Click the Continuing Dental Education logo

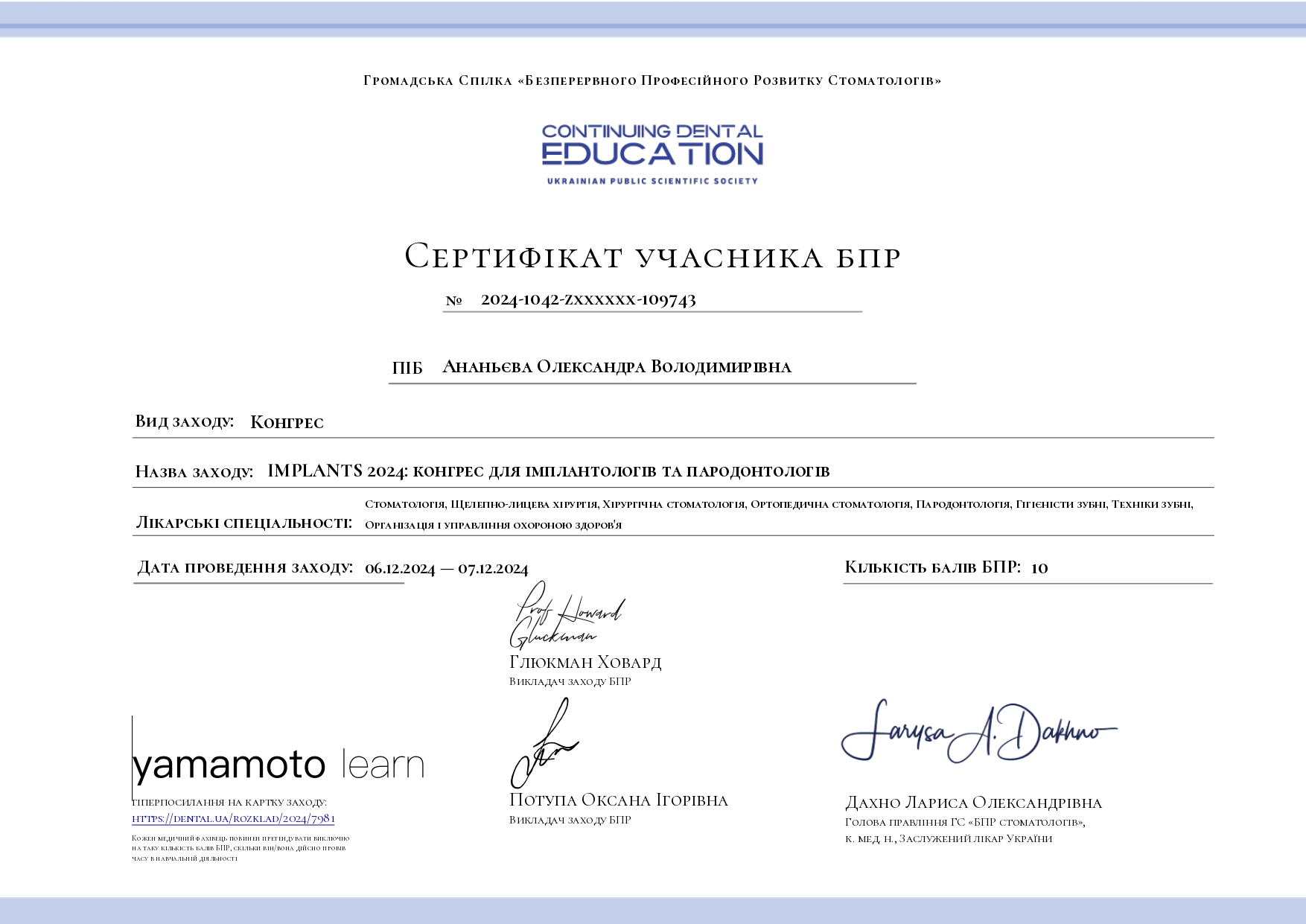pyautogui.click(x=652, y=154)
